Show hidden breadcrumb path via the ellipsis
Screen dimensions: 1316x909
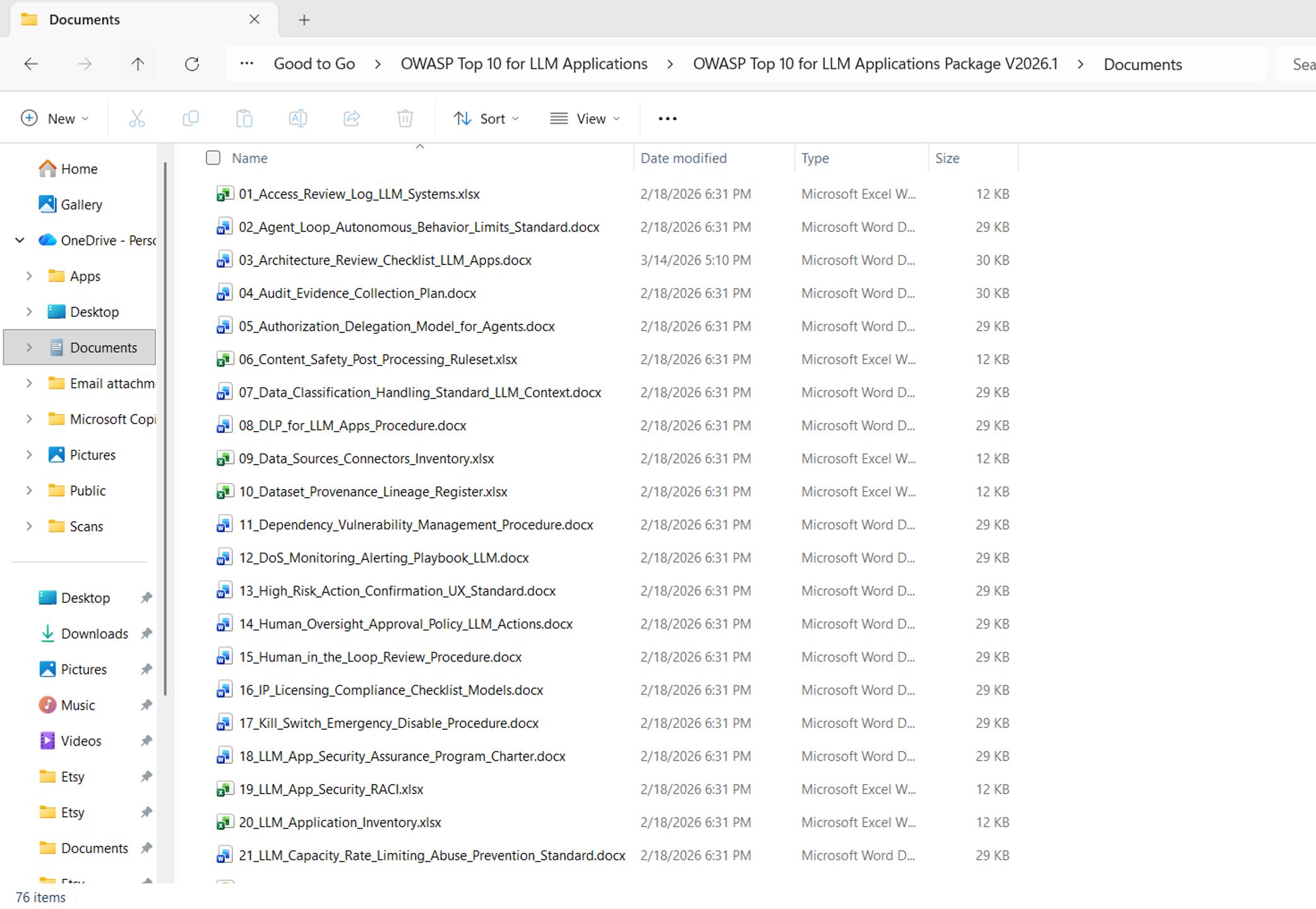[x=247, y=64]
